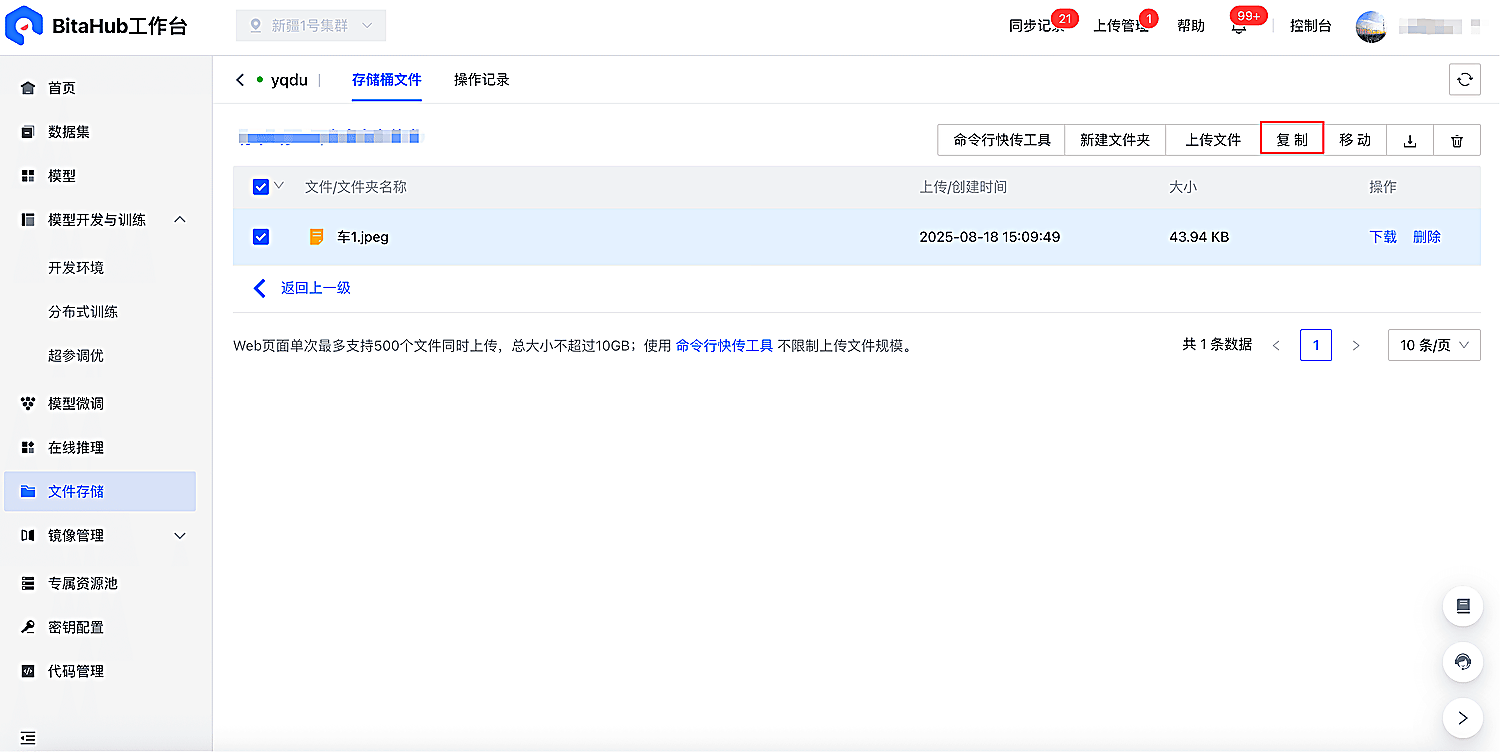Switch to the 操作记录 tab
Image resolution: width=1500 pixels, height=752 pixels.
[482, 80]
